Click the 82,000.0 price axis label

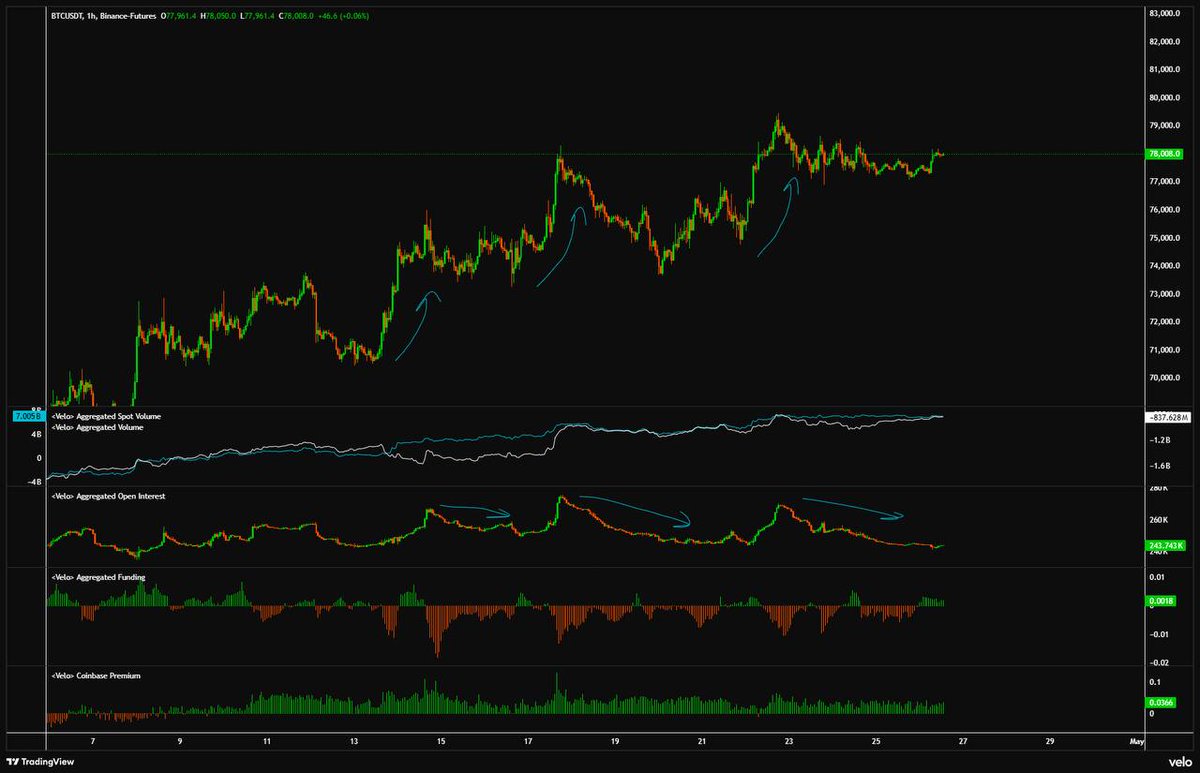point(1167,41)
